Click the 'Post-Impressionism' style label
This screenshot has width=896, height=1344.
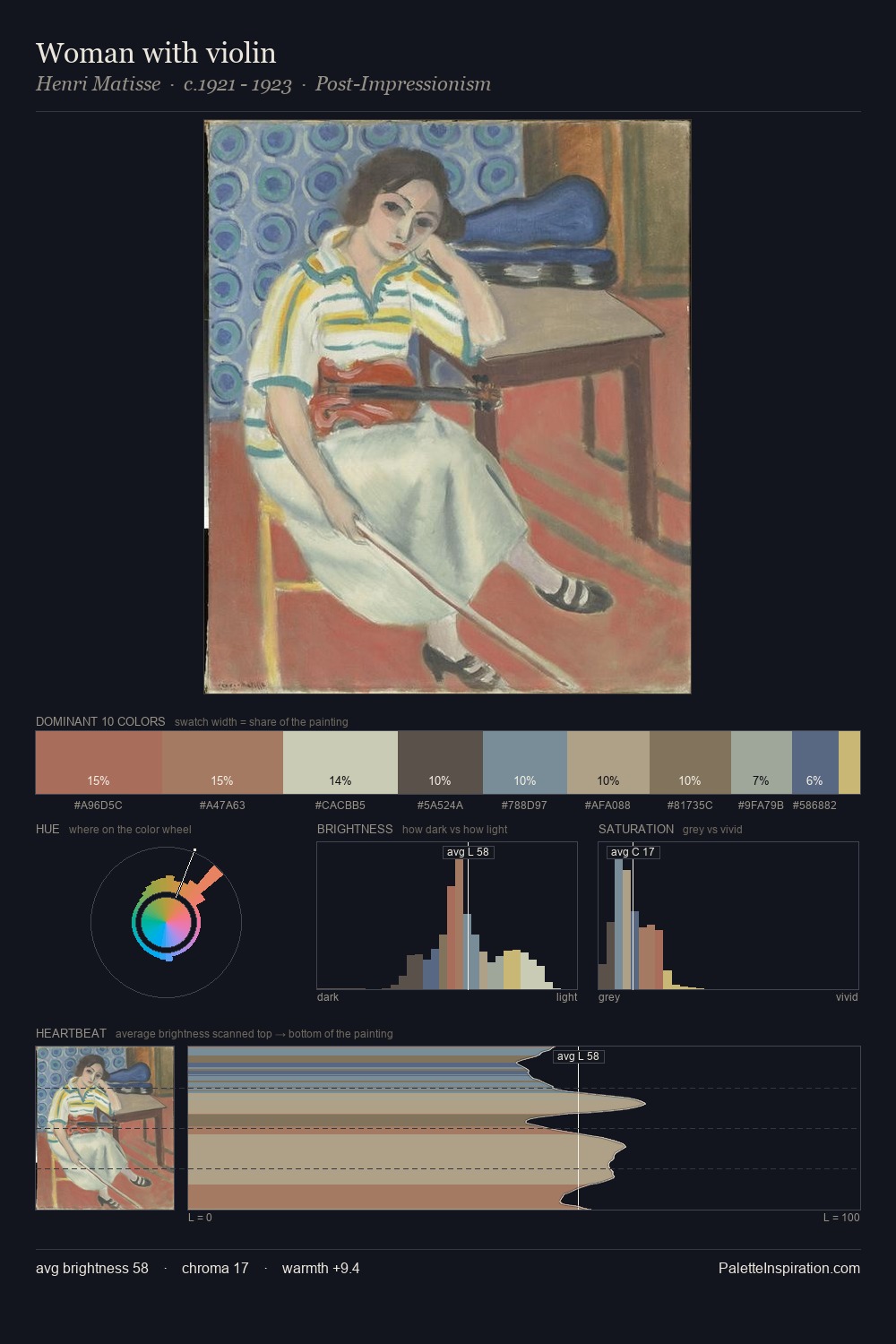(403, 84)
